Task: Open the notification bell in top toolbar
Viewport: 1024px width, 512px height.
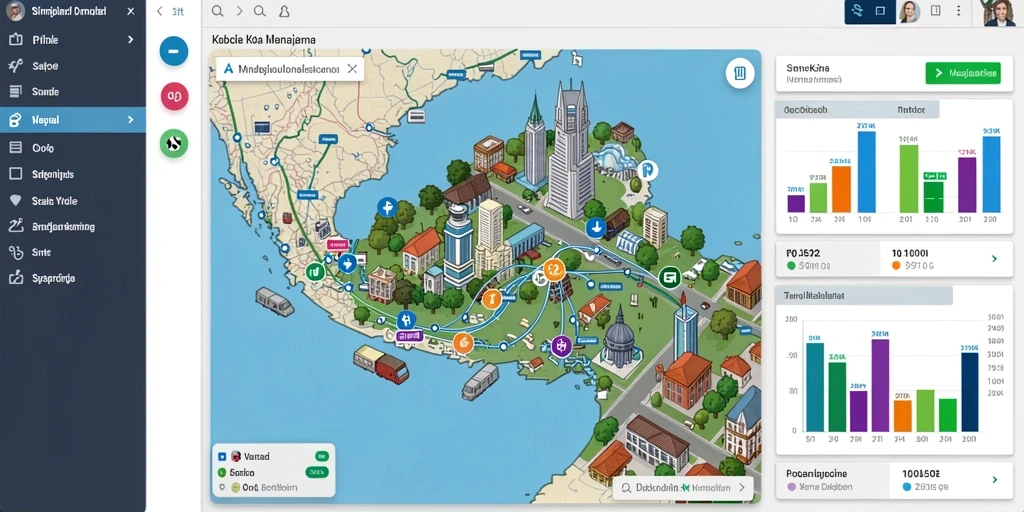Action: point(283,11)
